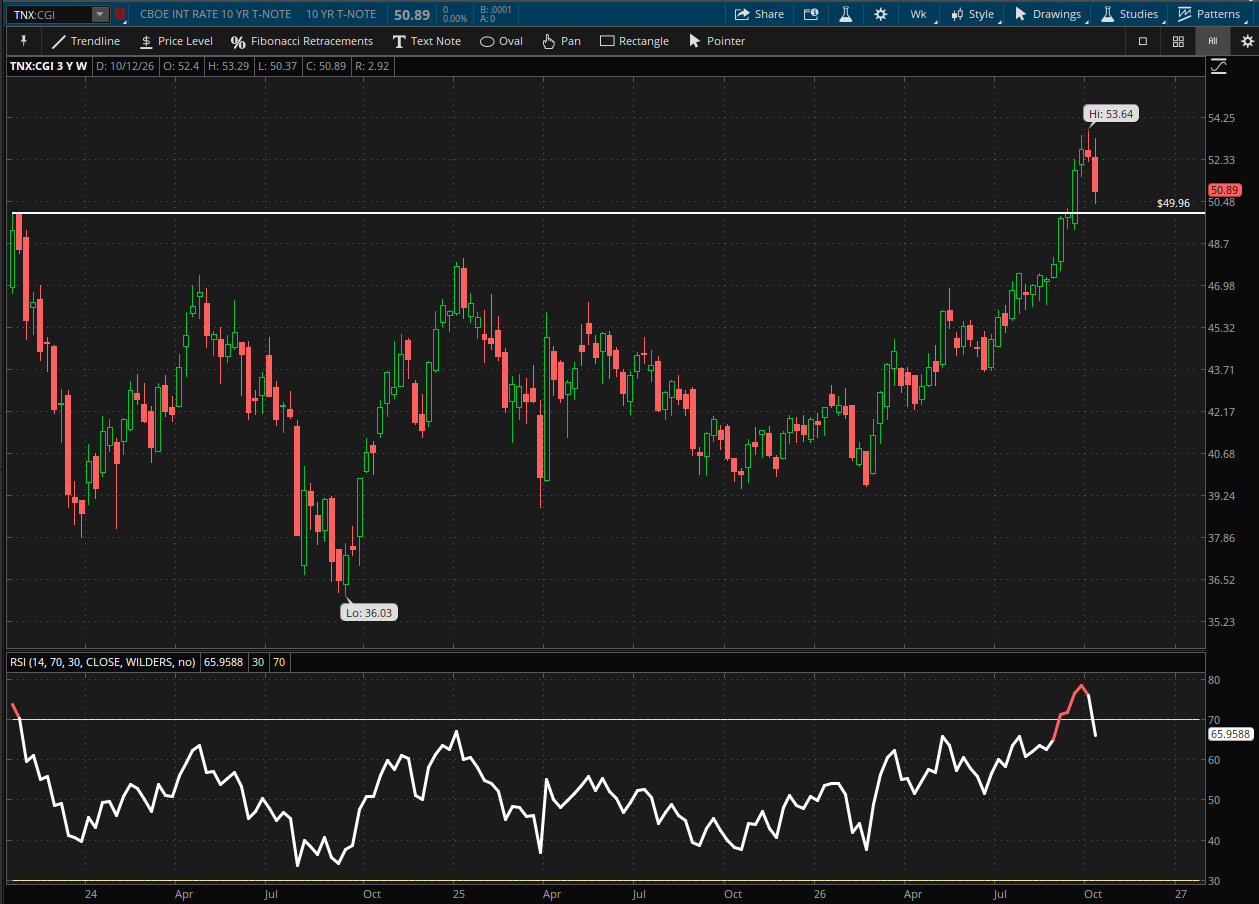Click the 'O: 52.4' open readout
The image size is (1259, 904).
[181, 67]
